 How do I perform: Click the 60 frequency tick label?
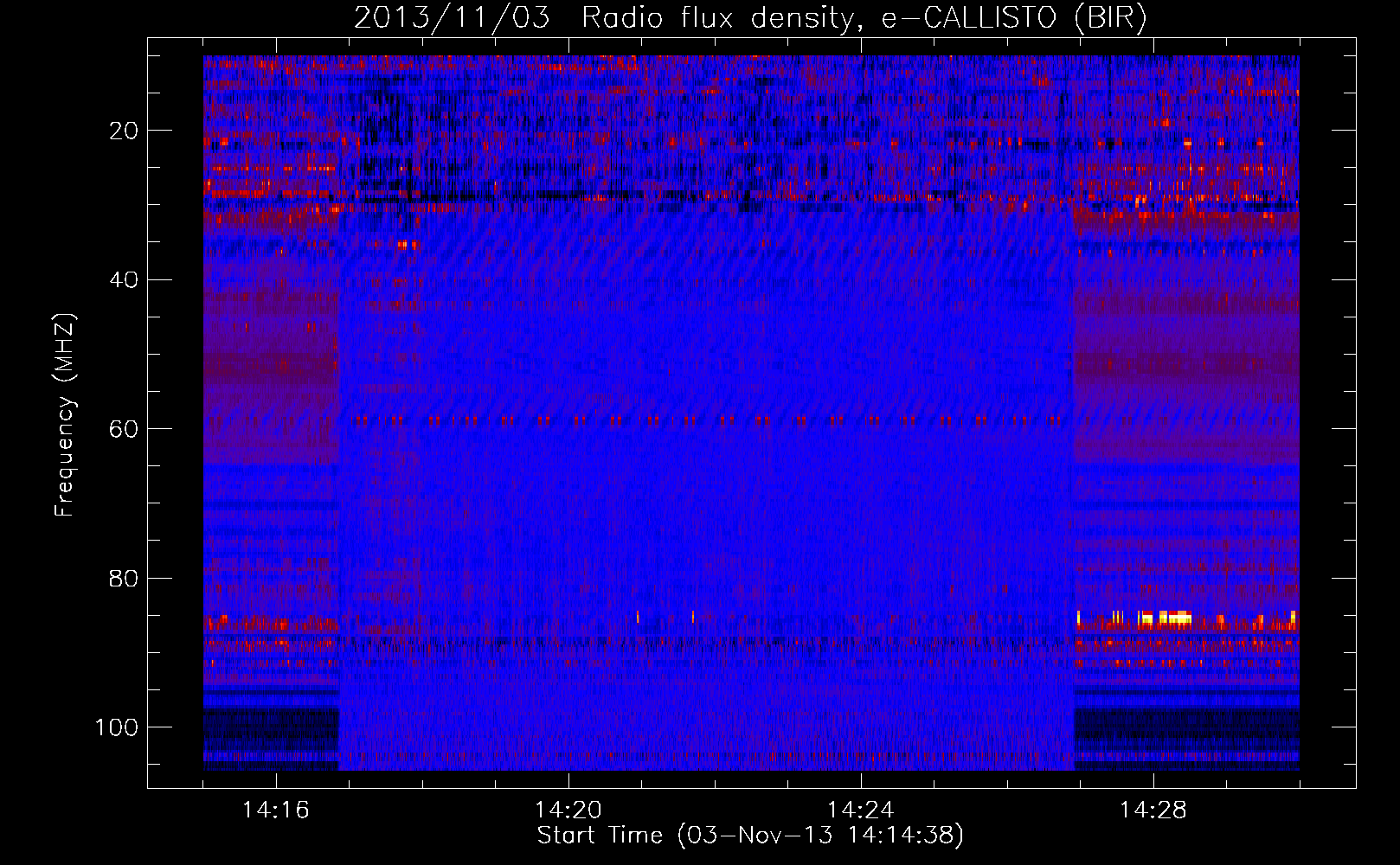(x=125, y=429)
